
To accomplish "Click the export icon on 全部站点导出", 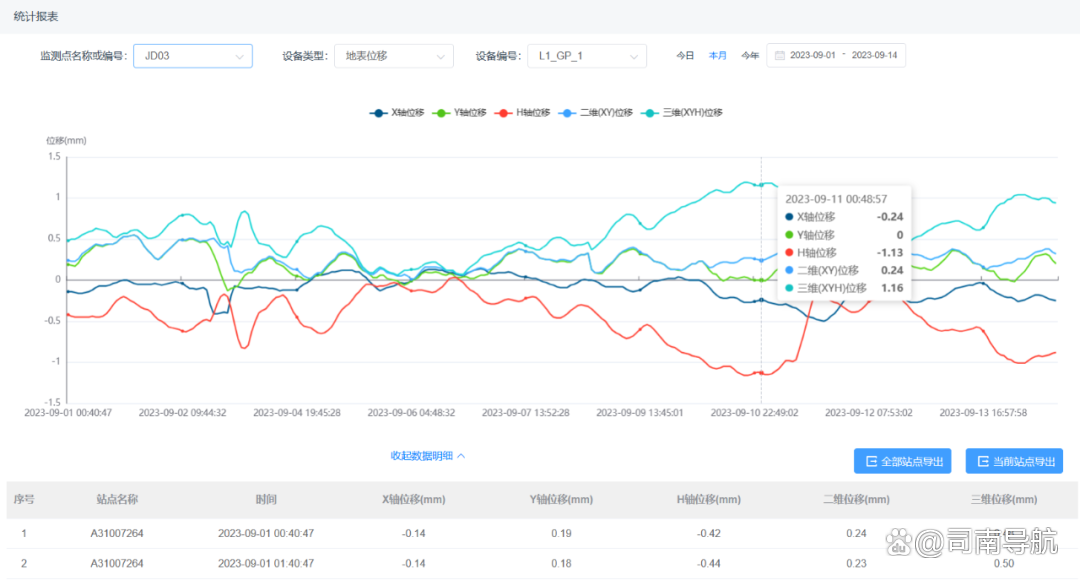I will [871, 462].
